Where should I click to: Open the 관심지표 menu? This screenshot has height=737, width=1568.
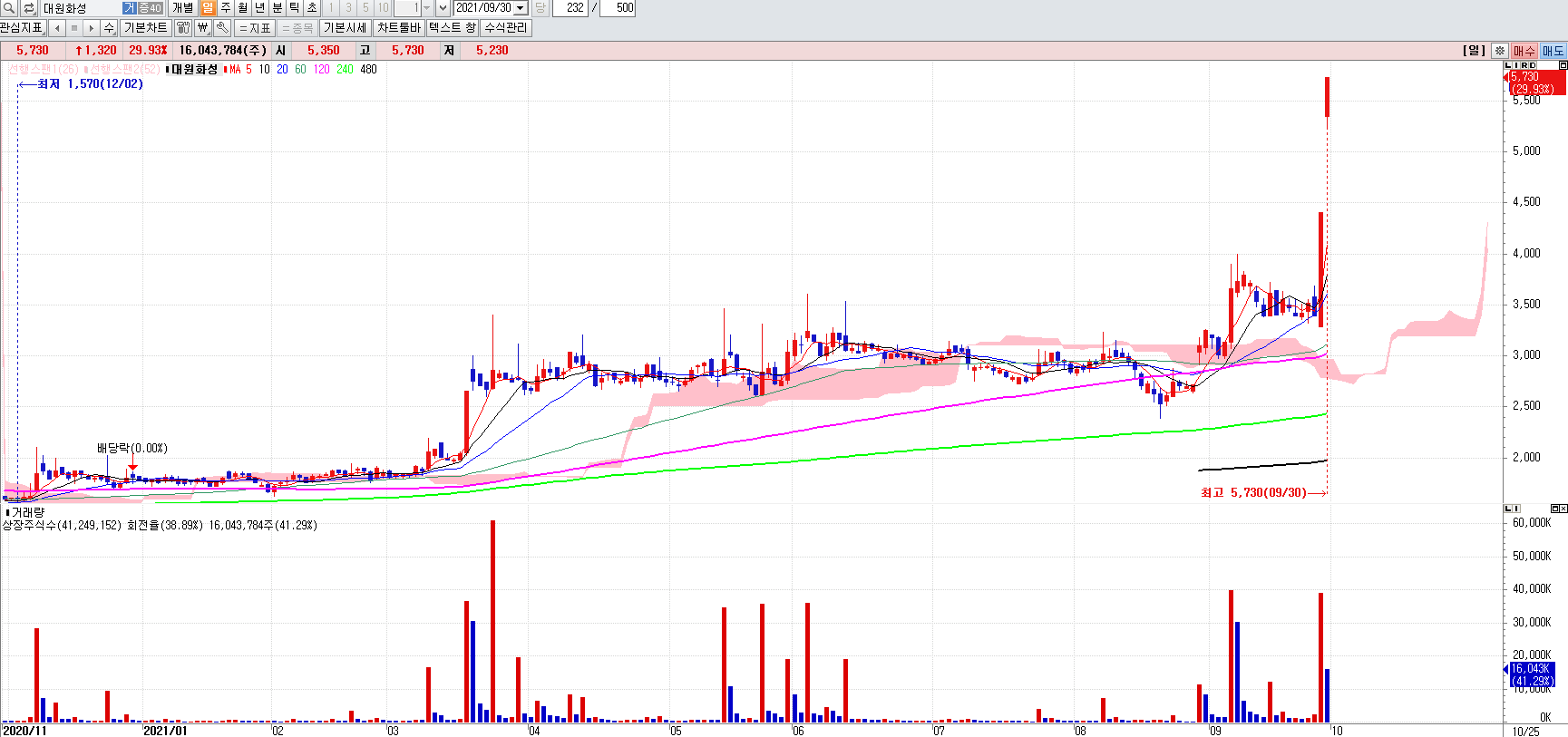tap(22, 28)
